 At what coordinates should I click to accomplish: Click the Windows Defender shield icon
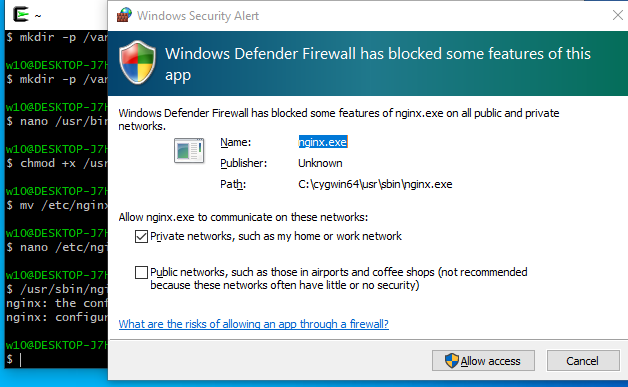click(x=137, y=62)
